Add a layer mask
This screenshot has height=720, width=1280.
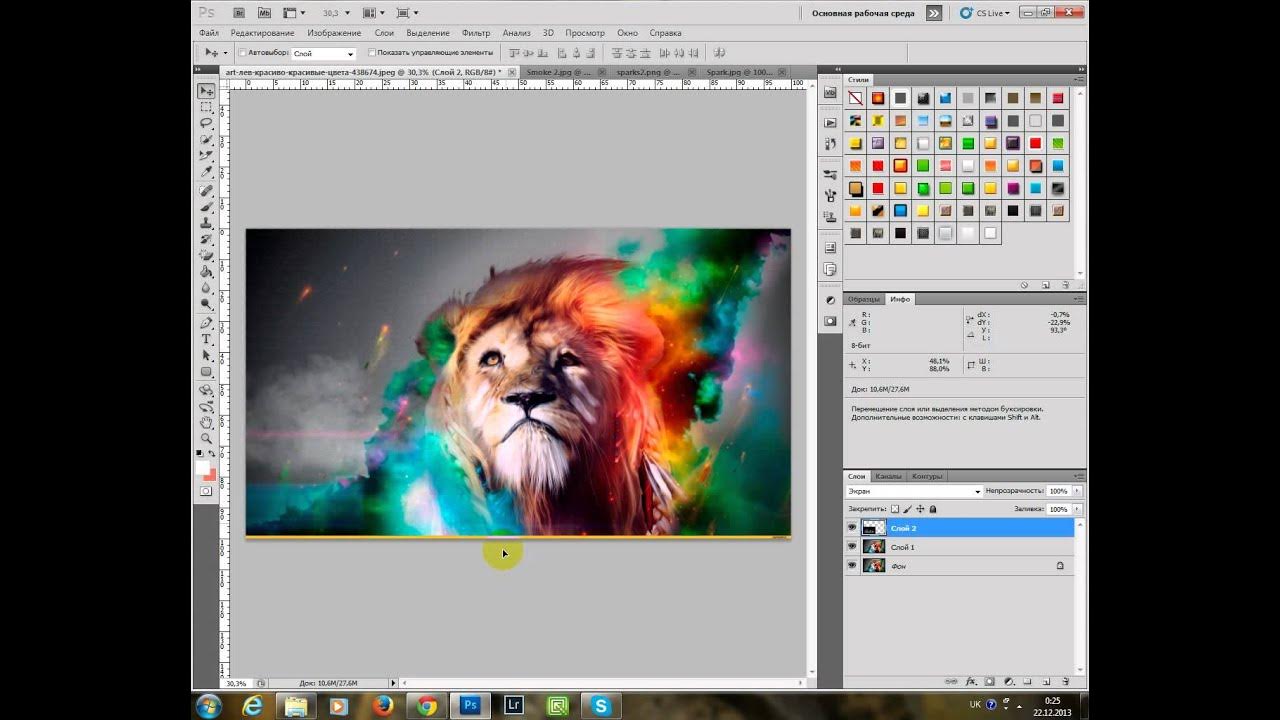[x=989, y=681]
